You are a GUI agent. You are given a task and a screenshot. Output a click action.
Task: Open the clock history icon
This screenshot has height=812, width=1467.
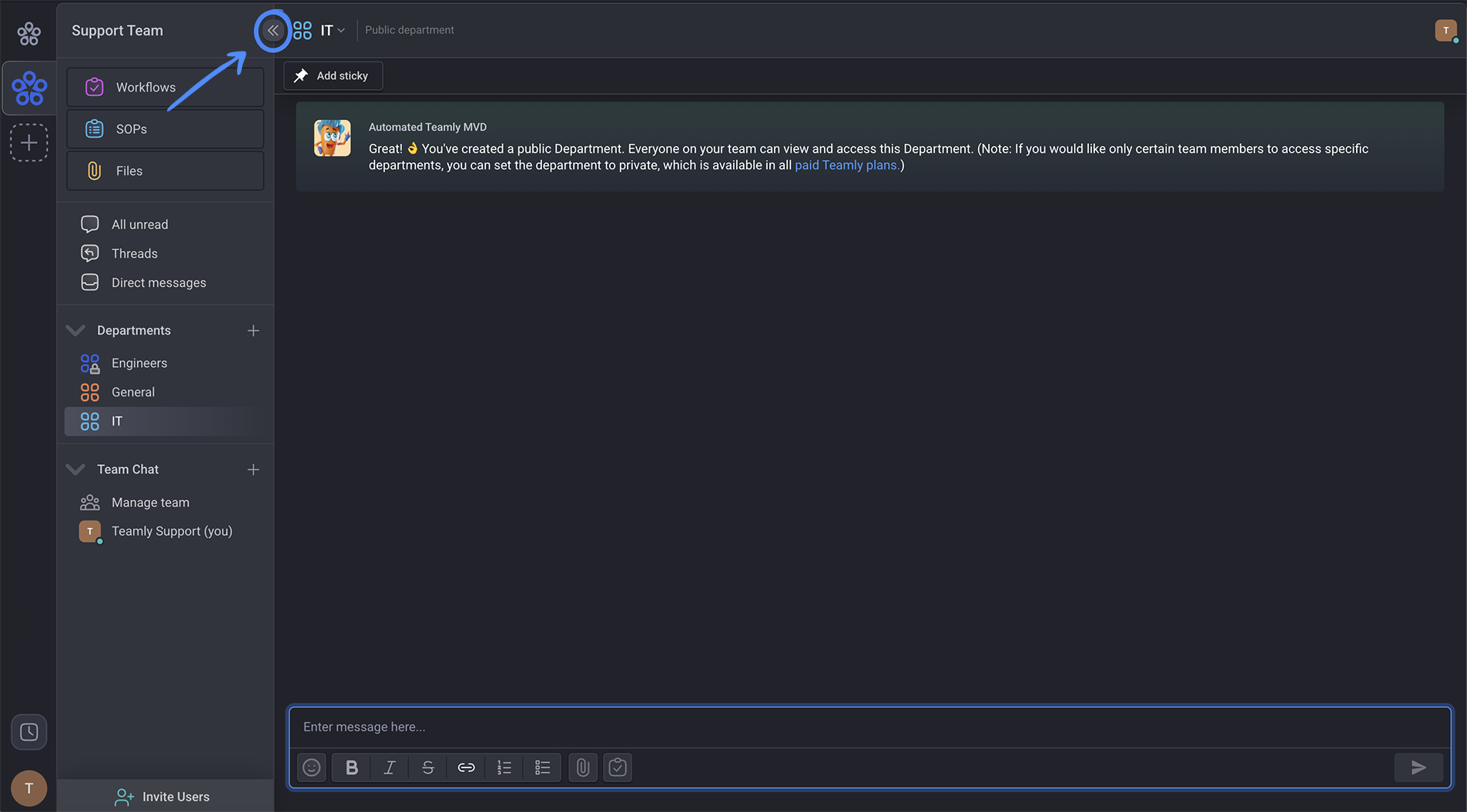pyautogui.click(x=28, y=731)
